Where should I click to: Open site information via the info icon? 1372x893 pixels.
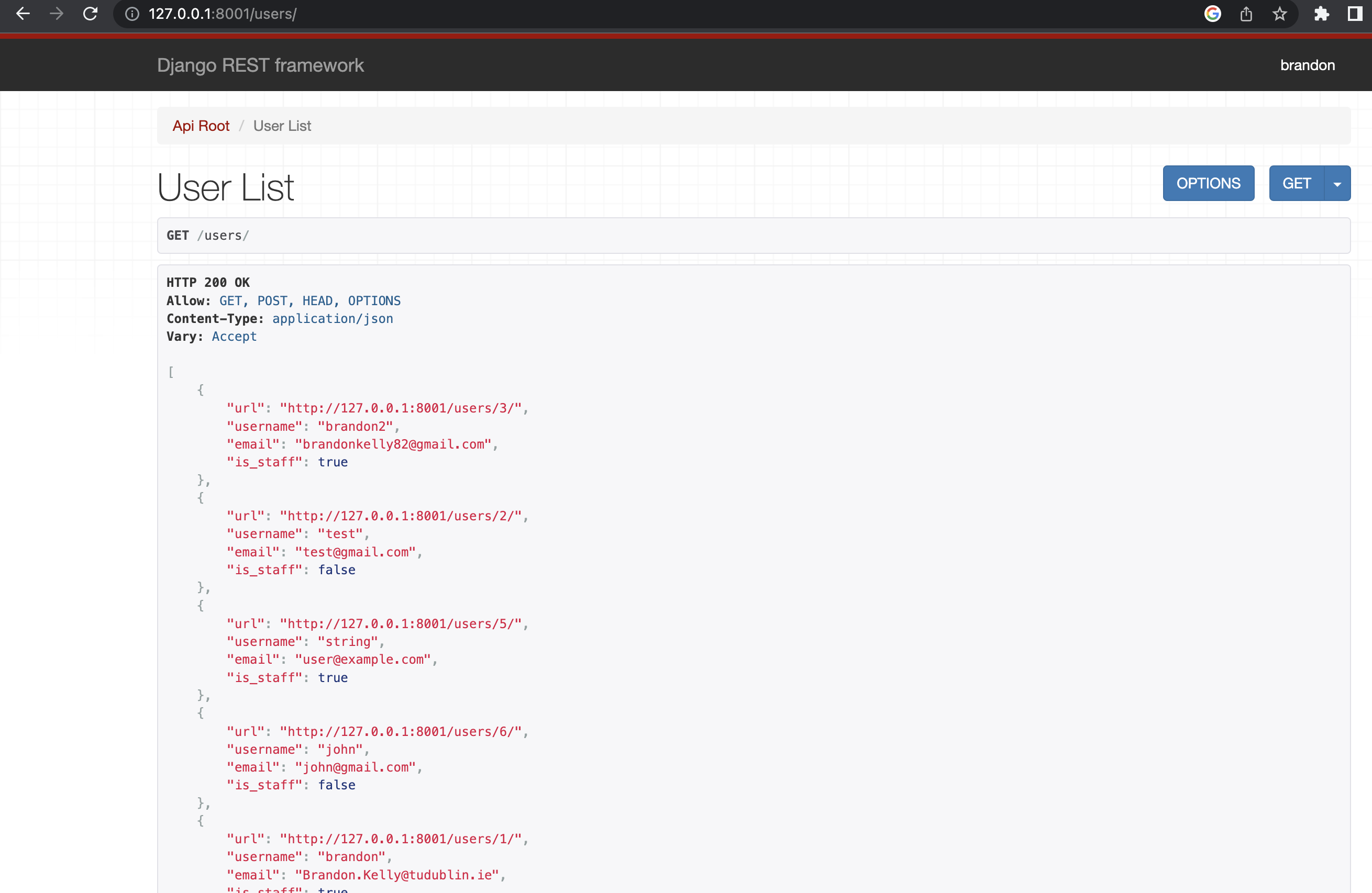(x=132, y=14)
